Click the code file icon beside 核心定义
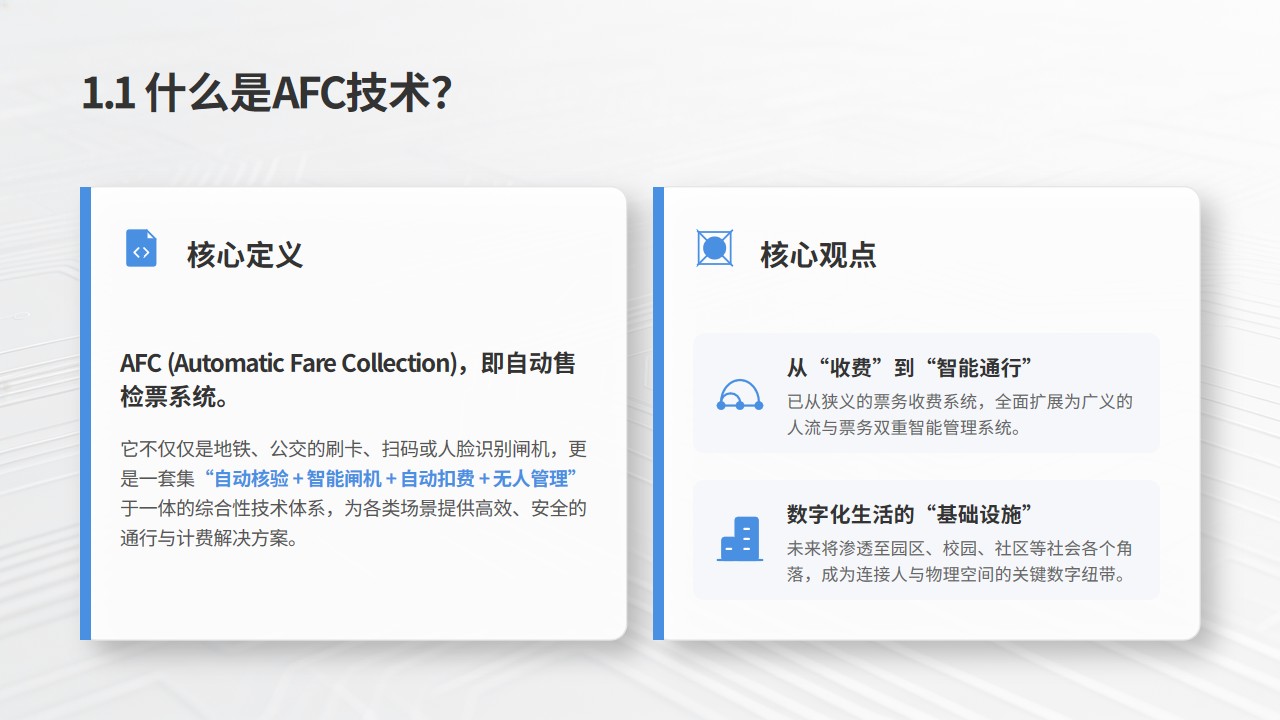The height and width of the screenshot is (720, 1280). click(x=141, y=248)
